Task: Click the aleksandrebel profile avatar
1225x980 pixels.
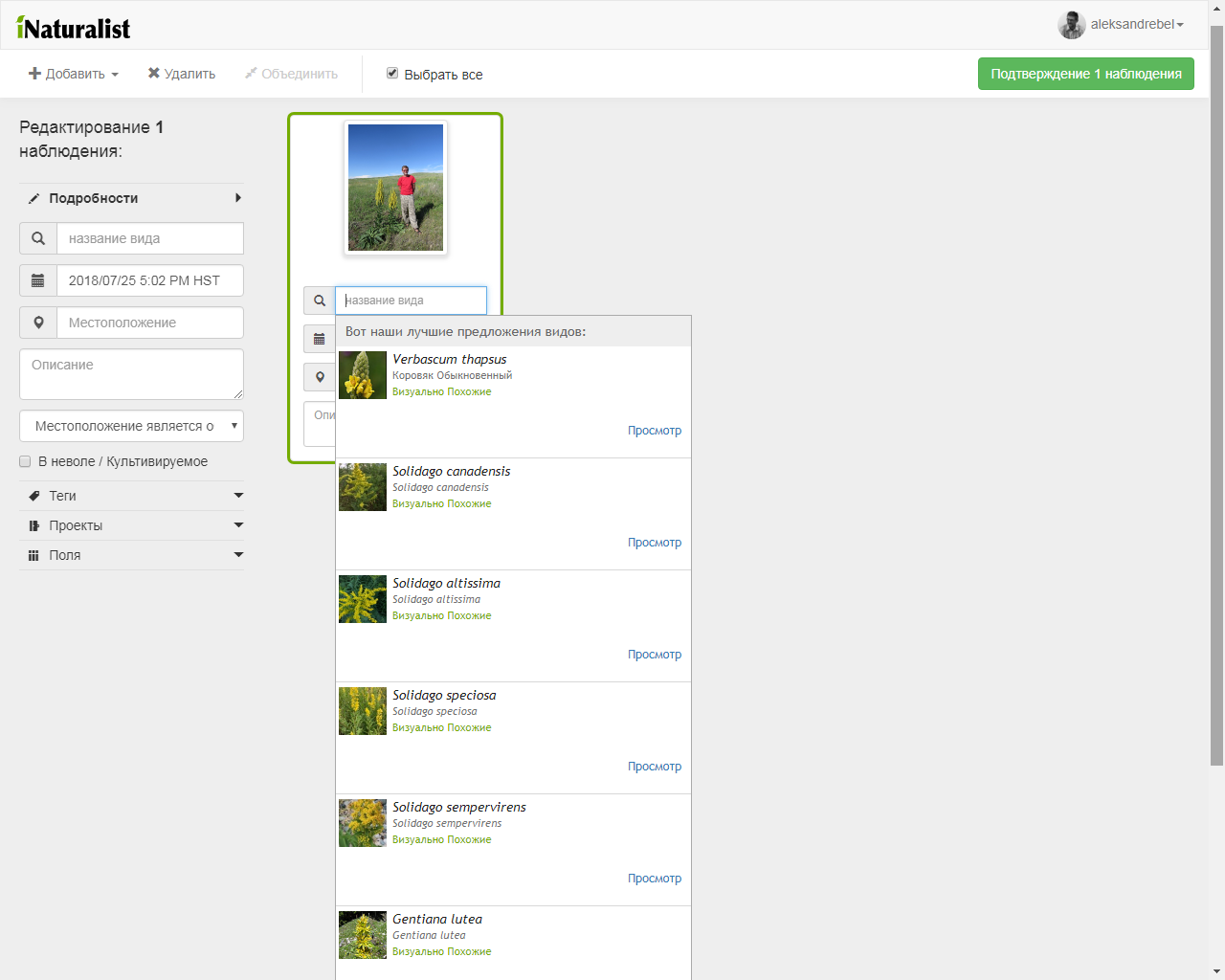Action: tap(1071, 25)
